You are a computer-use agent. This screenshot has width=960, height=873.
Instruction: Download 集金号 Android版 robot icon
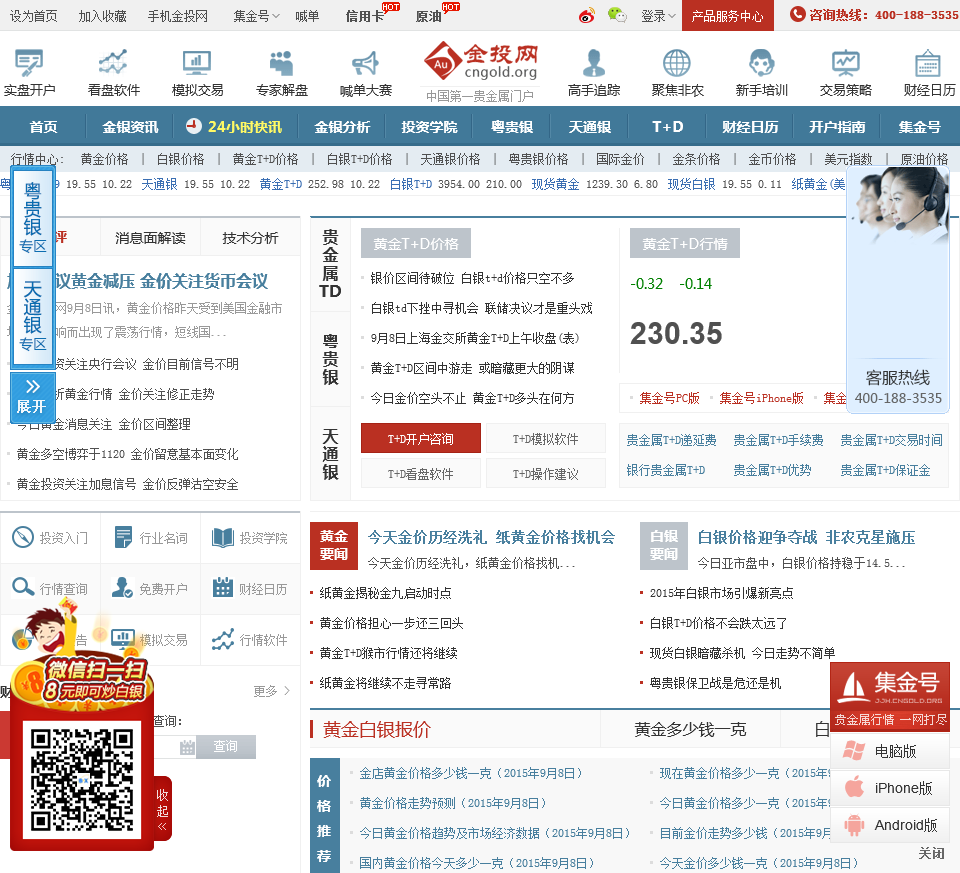point(854,825)
